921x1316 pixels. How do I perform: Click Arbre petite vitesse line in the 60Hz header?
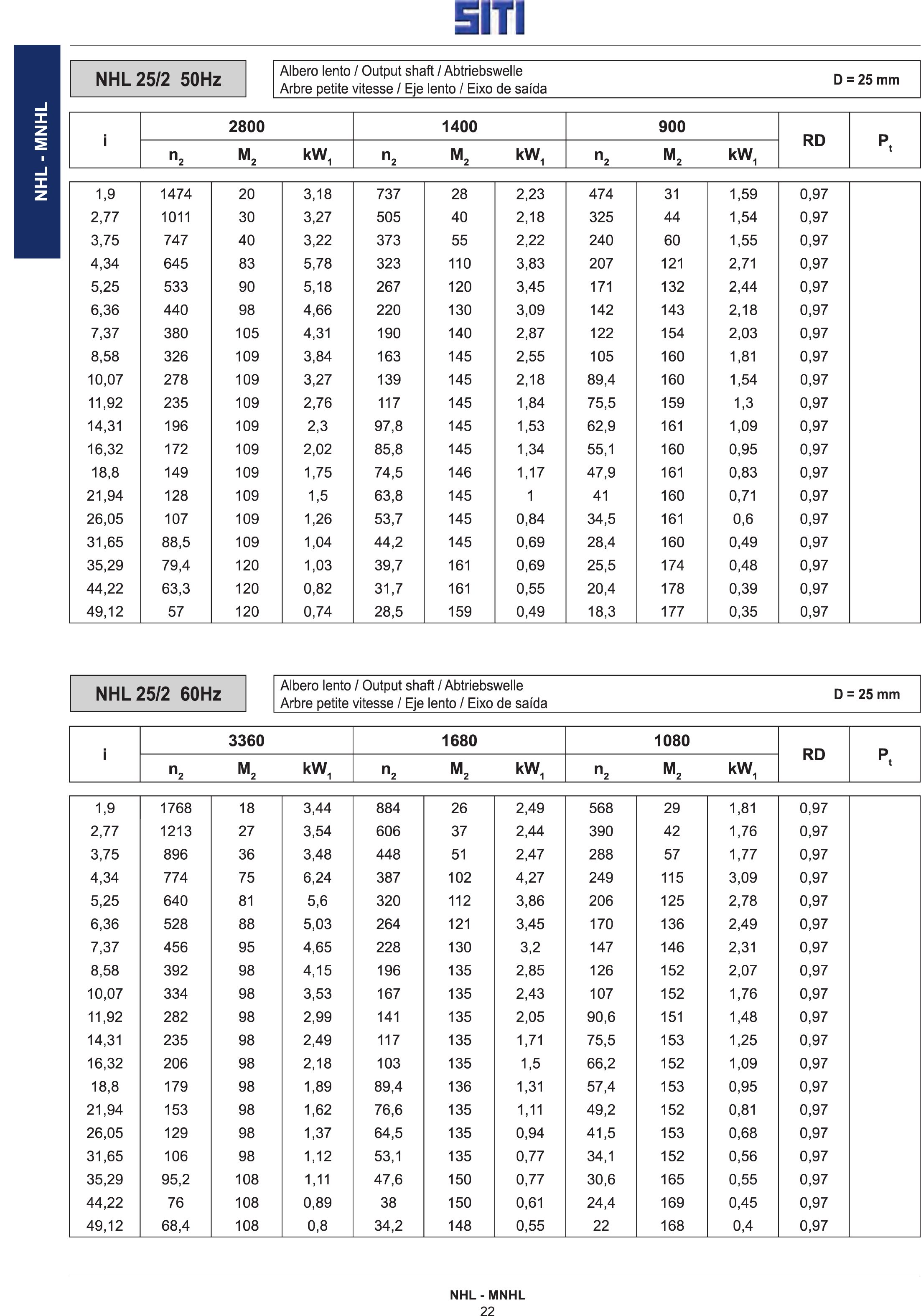tap(414, 703)
